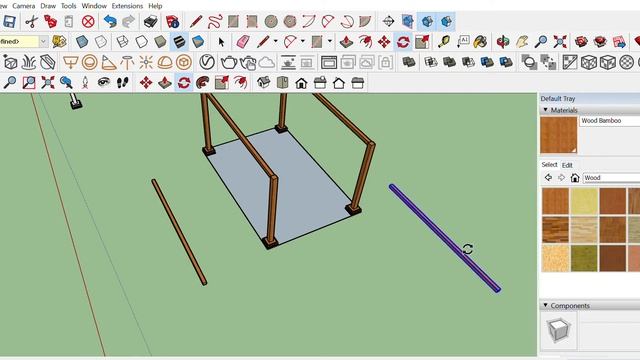This screenshot has height=360, width=640.
Task: Switch to Iso house view icon
Action: (263, 83)
